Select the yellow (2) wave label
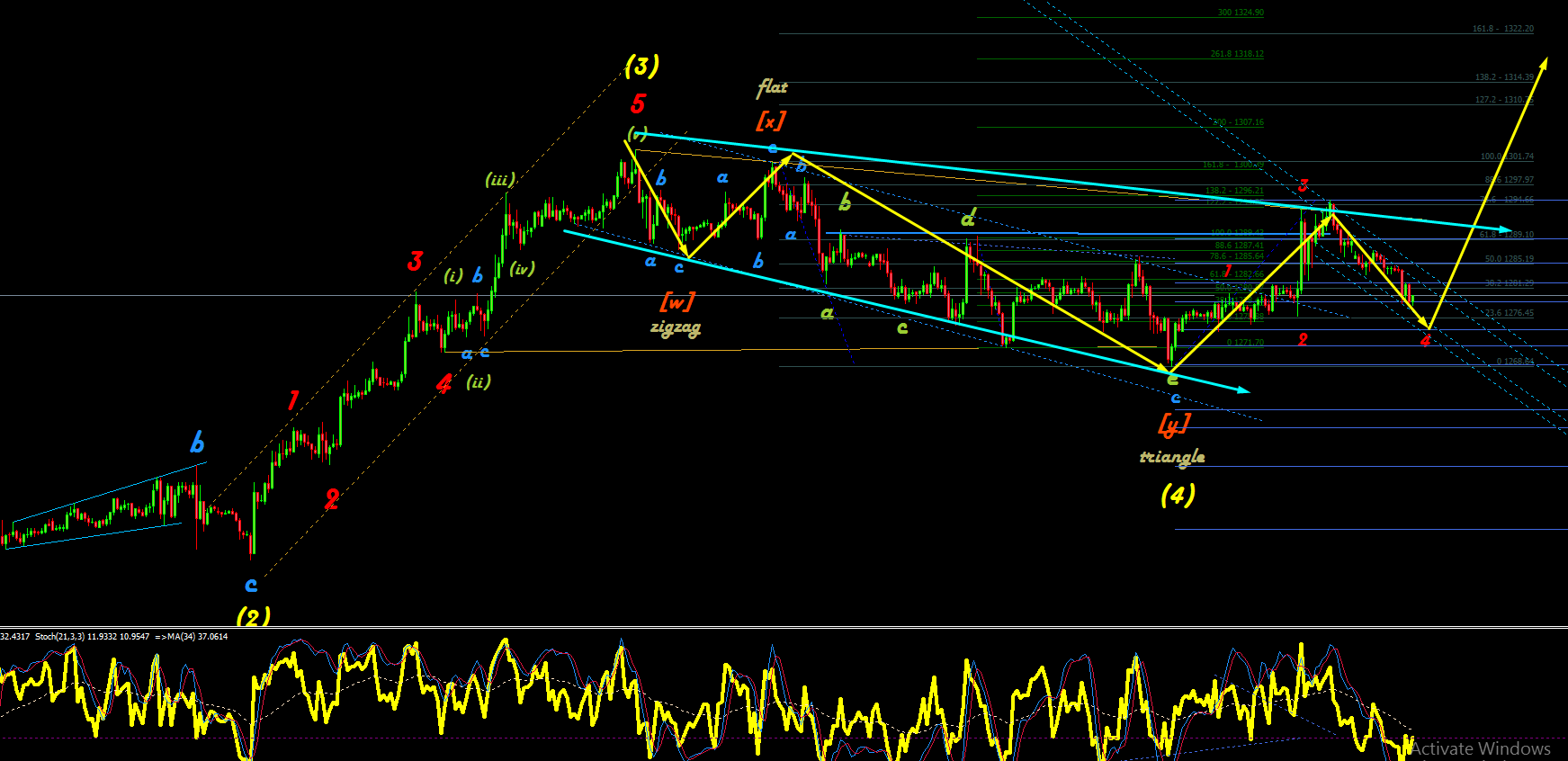This screenshot has width=1568, height=761. point(253,617)
